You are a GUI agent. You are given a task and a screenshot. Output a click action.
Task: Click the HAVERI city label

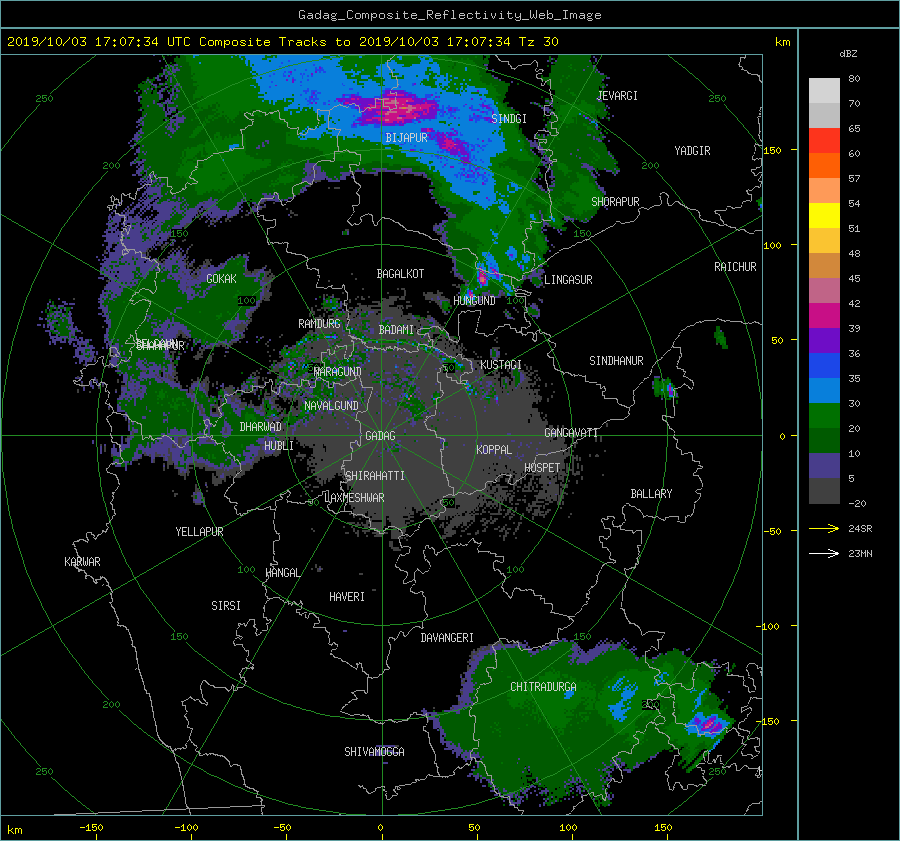[x=347, y=596]
